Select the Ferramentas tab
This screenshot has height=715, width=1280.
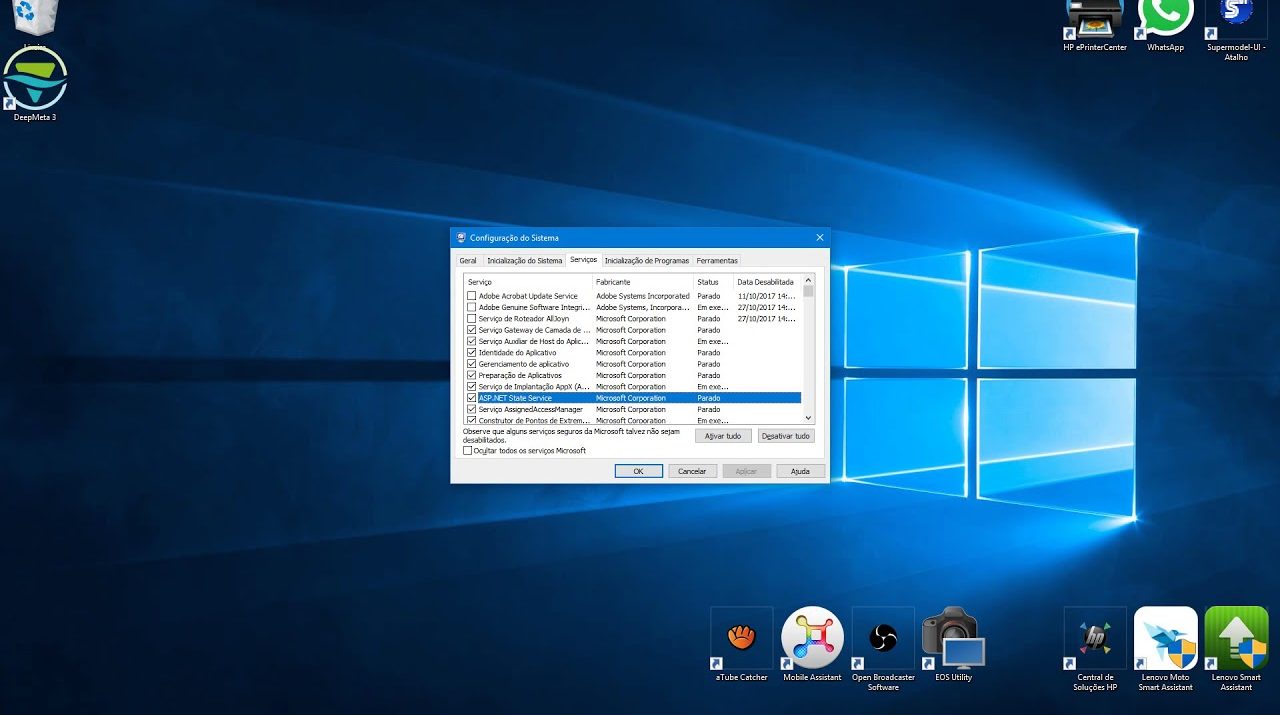tap(717, 261)
